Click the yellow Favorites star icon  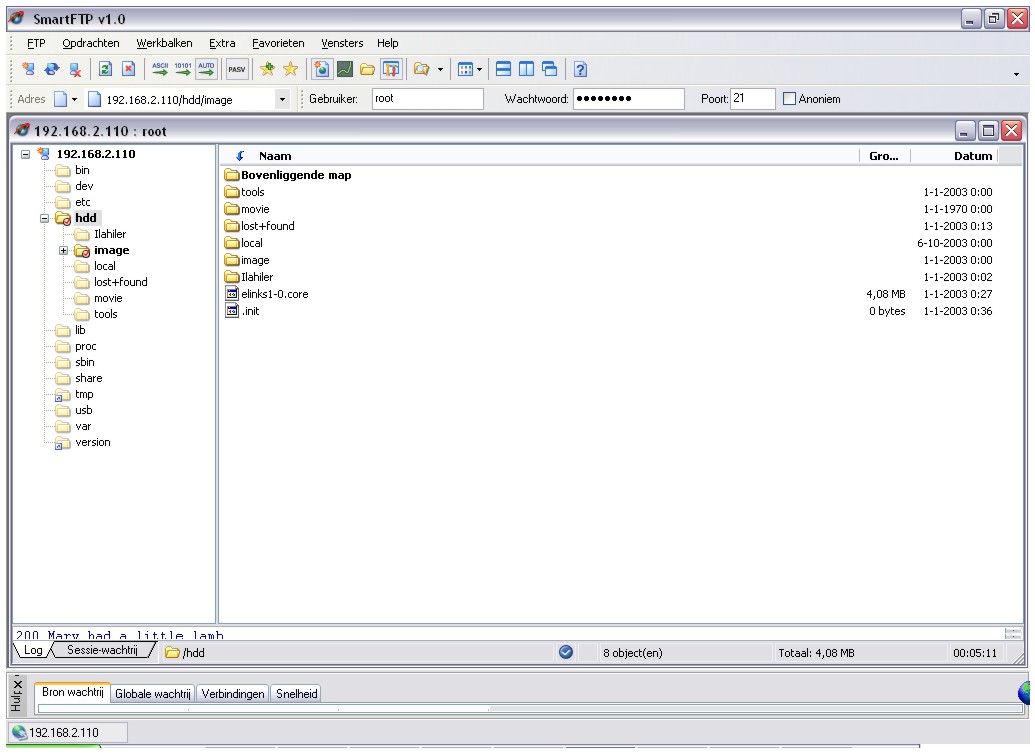pyautogui.click(x=290, y=69)
